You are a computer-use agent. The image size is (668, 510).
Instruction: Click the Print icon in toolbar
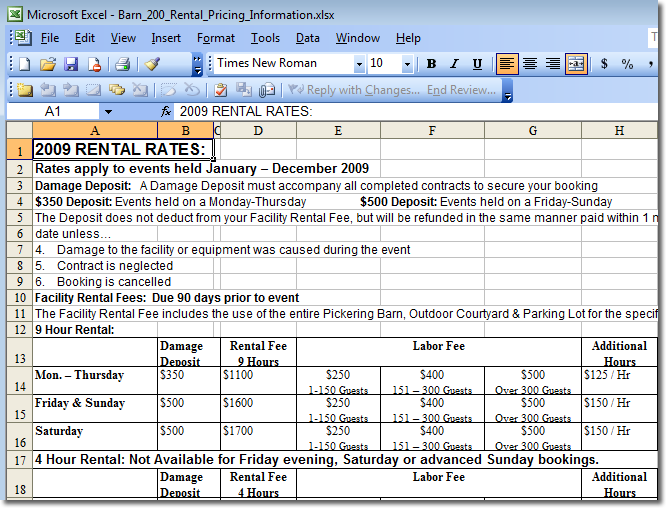(x=122, y=64)
